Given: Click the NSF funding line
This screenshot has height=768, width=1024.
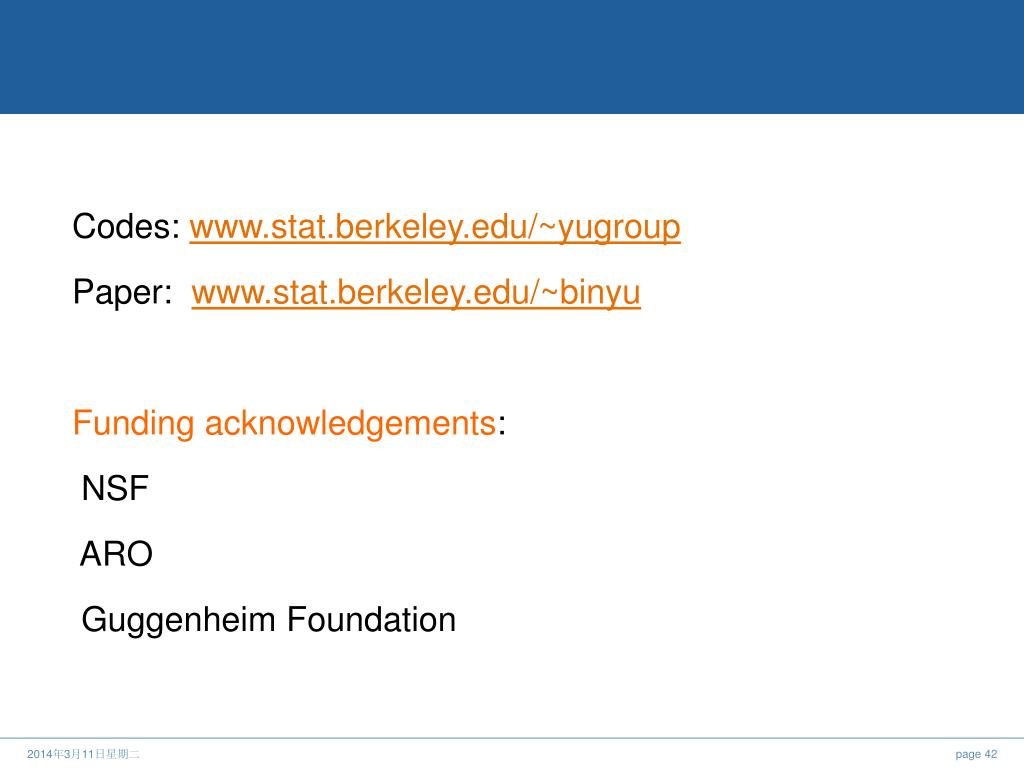Looking at the screenshot, I should [115, 488].
